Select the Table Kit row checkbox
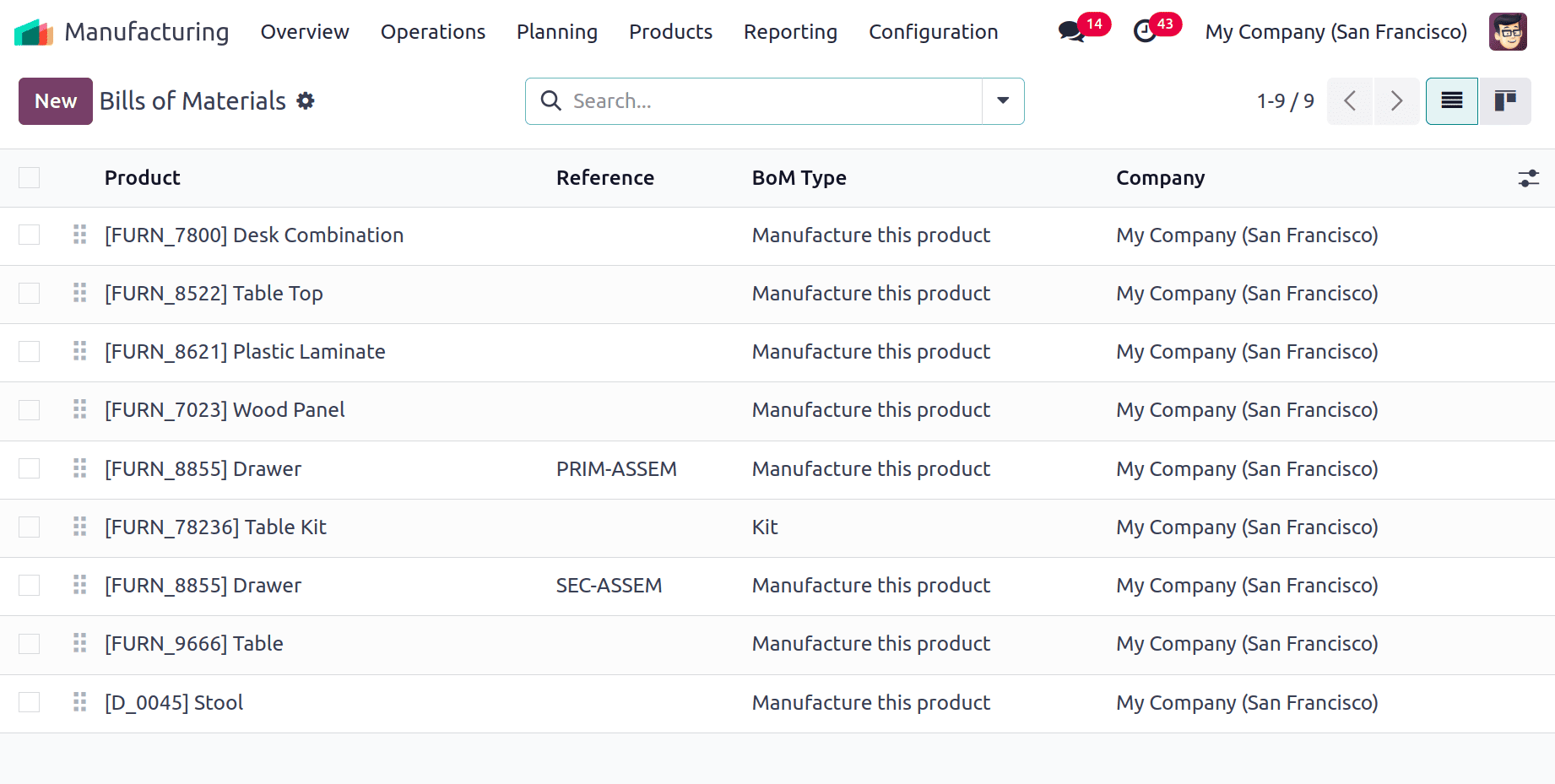 coord(30,527)
